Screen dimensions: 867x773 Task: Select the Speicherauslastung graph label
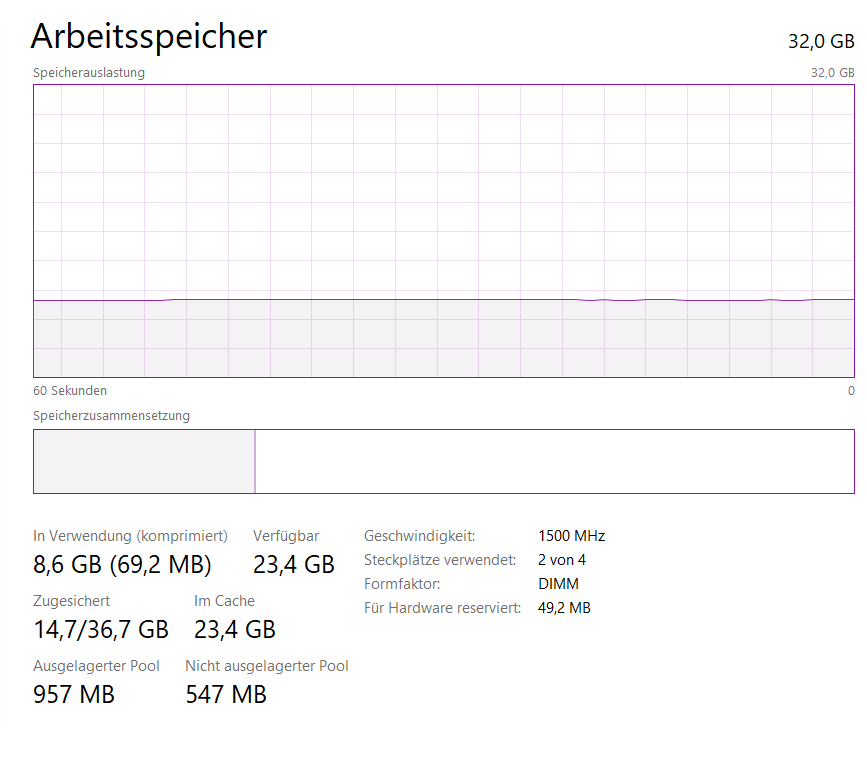click(x=89, y=73)
